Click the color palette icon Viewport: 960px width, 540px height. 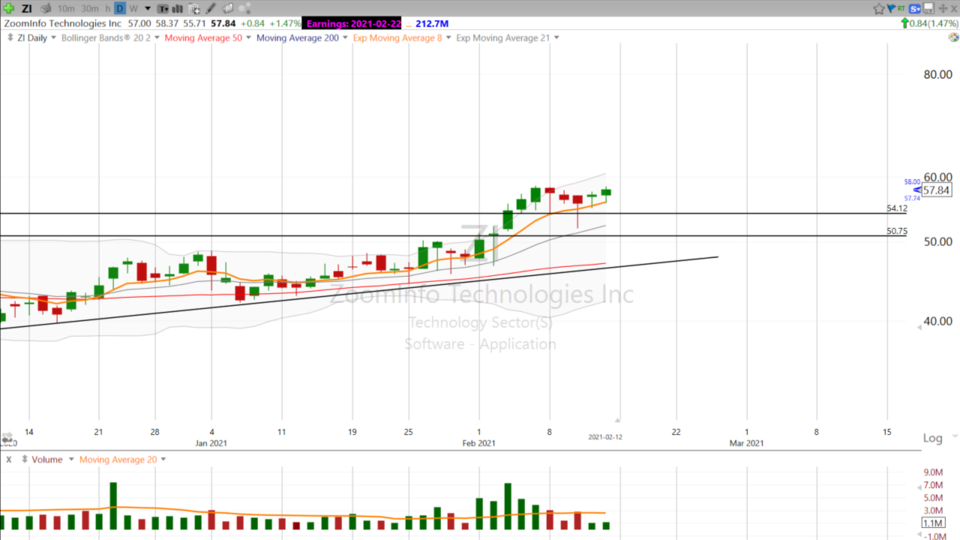pos(953,37)
